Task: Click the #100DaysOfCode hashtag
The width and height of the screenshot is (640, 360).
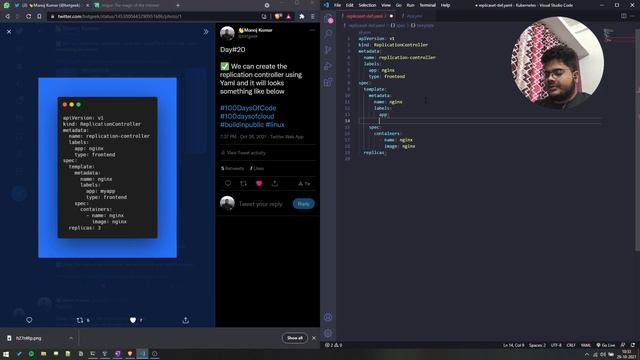Action: tap(248, 108)
